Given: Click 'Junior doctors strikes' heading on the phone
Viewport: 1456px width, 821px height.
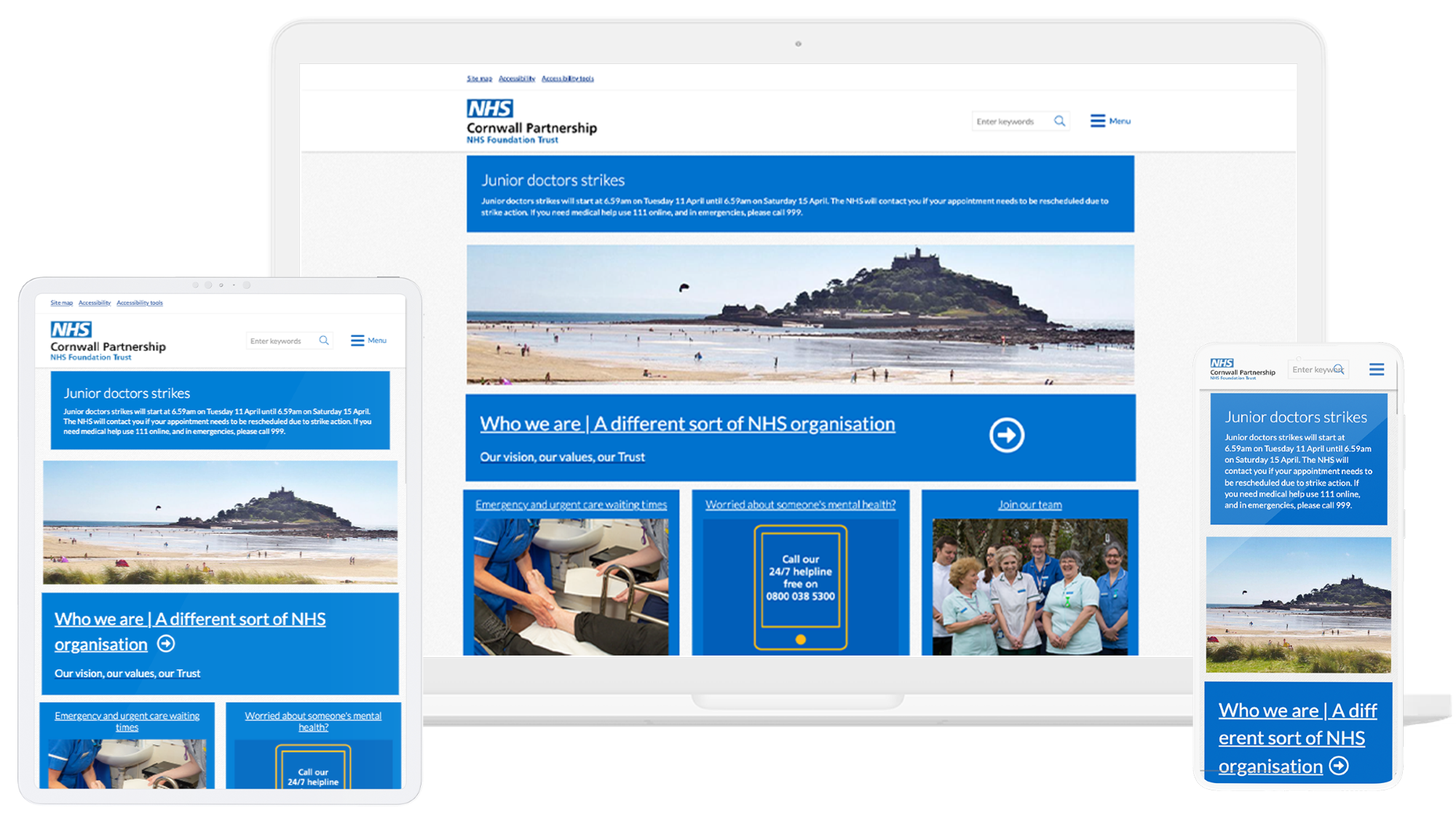Looking at the screenshot, I should [x=1296, y=417].
